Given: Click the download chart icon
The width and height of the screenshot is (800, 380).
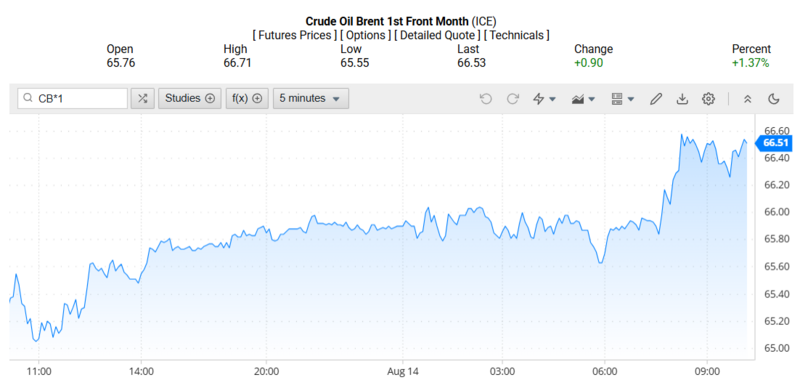Looking at the screenshot, I should point(682,99).
